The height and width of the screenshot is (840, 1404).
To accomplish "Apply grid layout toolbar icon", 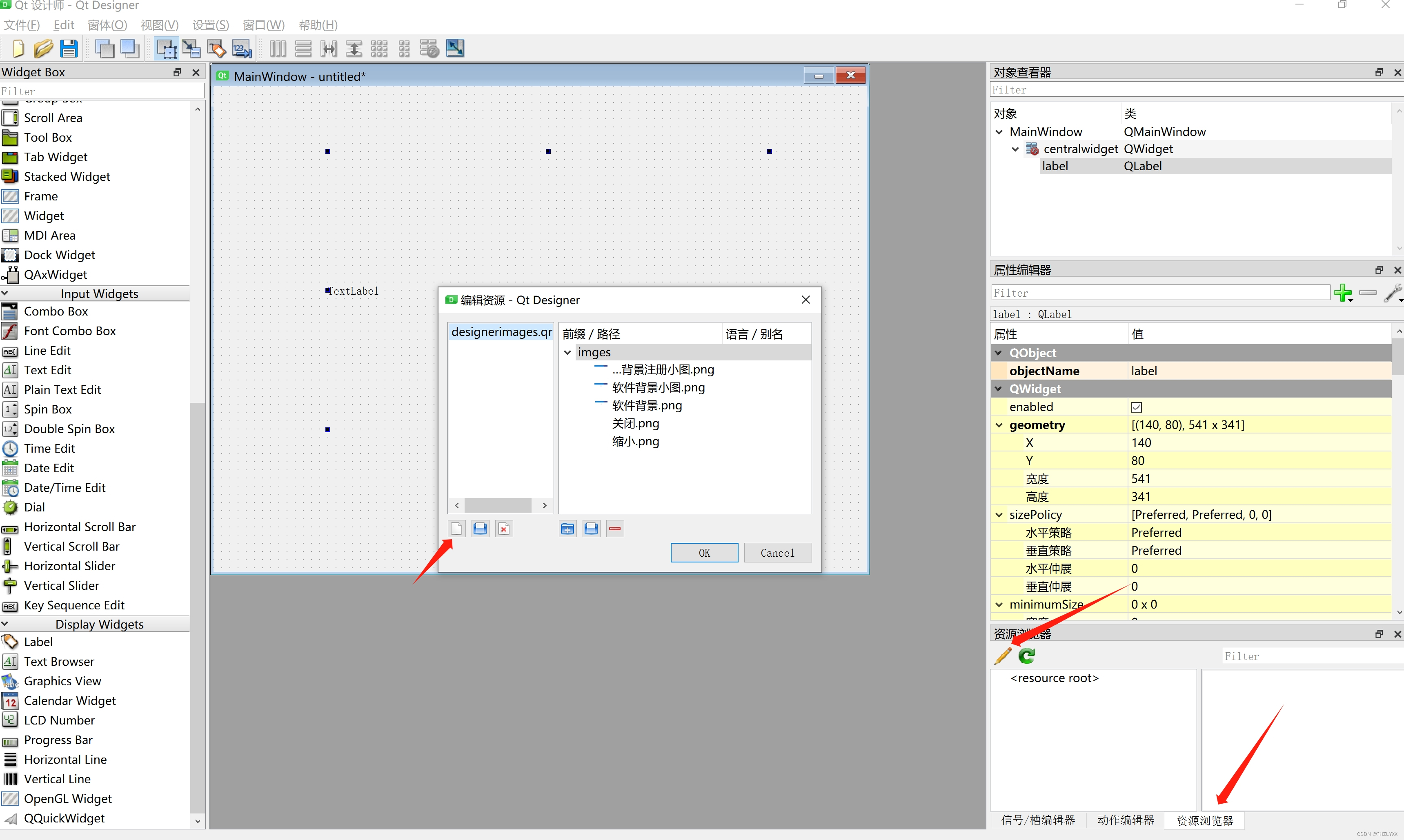I will [x=379, y=49].
